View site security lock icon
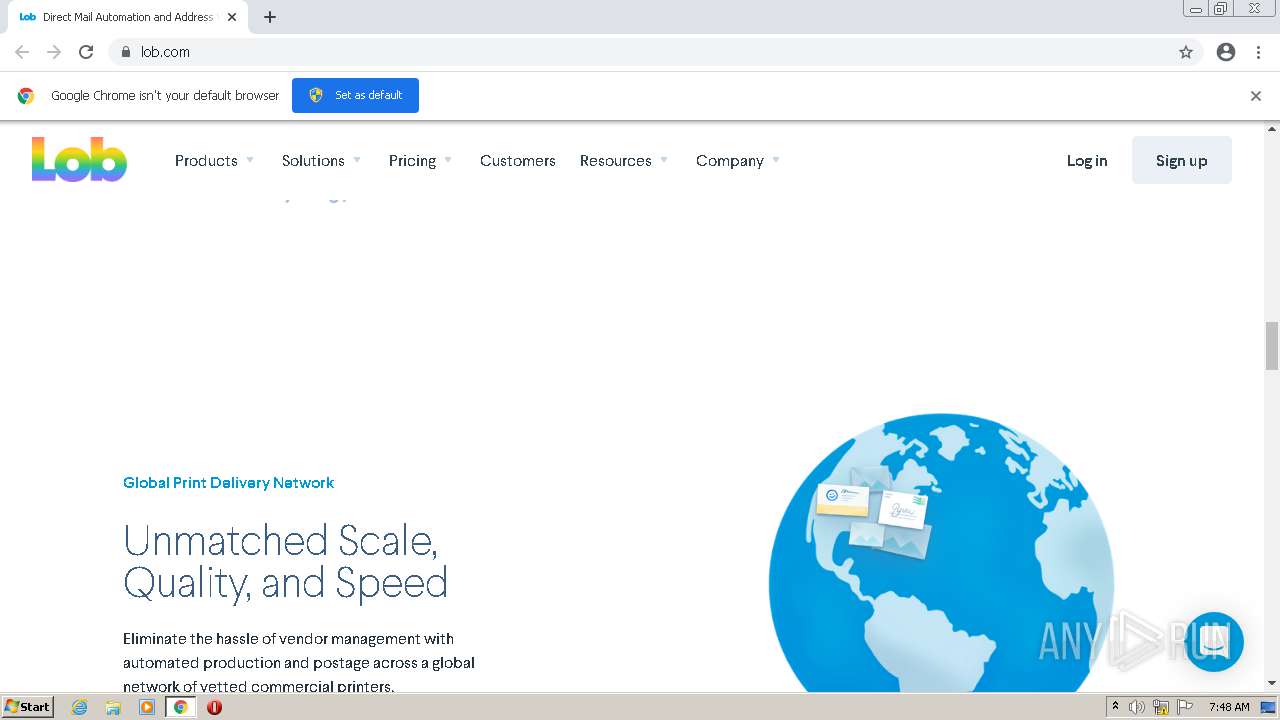1280x720 pixels. point(125,52)
